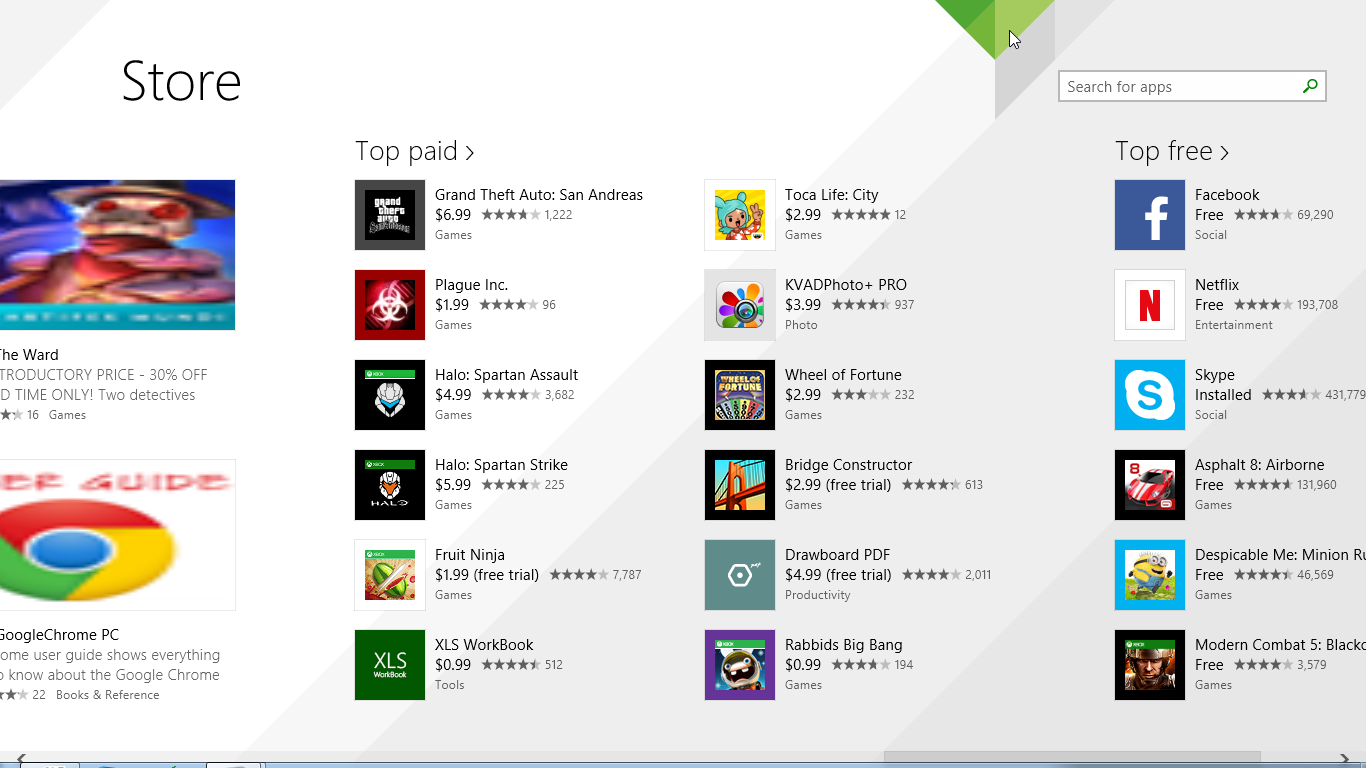
Task: Click the Wheel of Fortune title
Action: [x=843, y=375]
